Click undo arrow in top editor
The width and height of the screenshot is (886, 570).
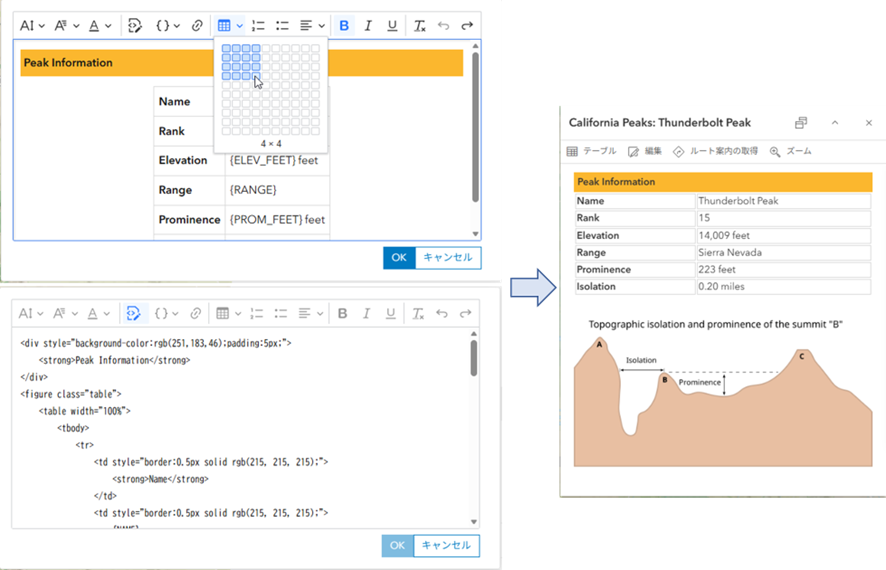tap(443, 26)
